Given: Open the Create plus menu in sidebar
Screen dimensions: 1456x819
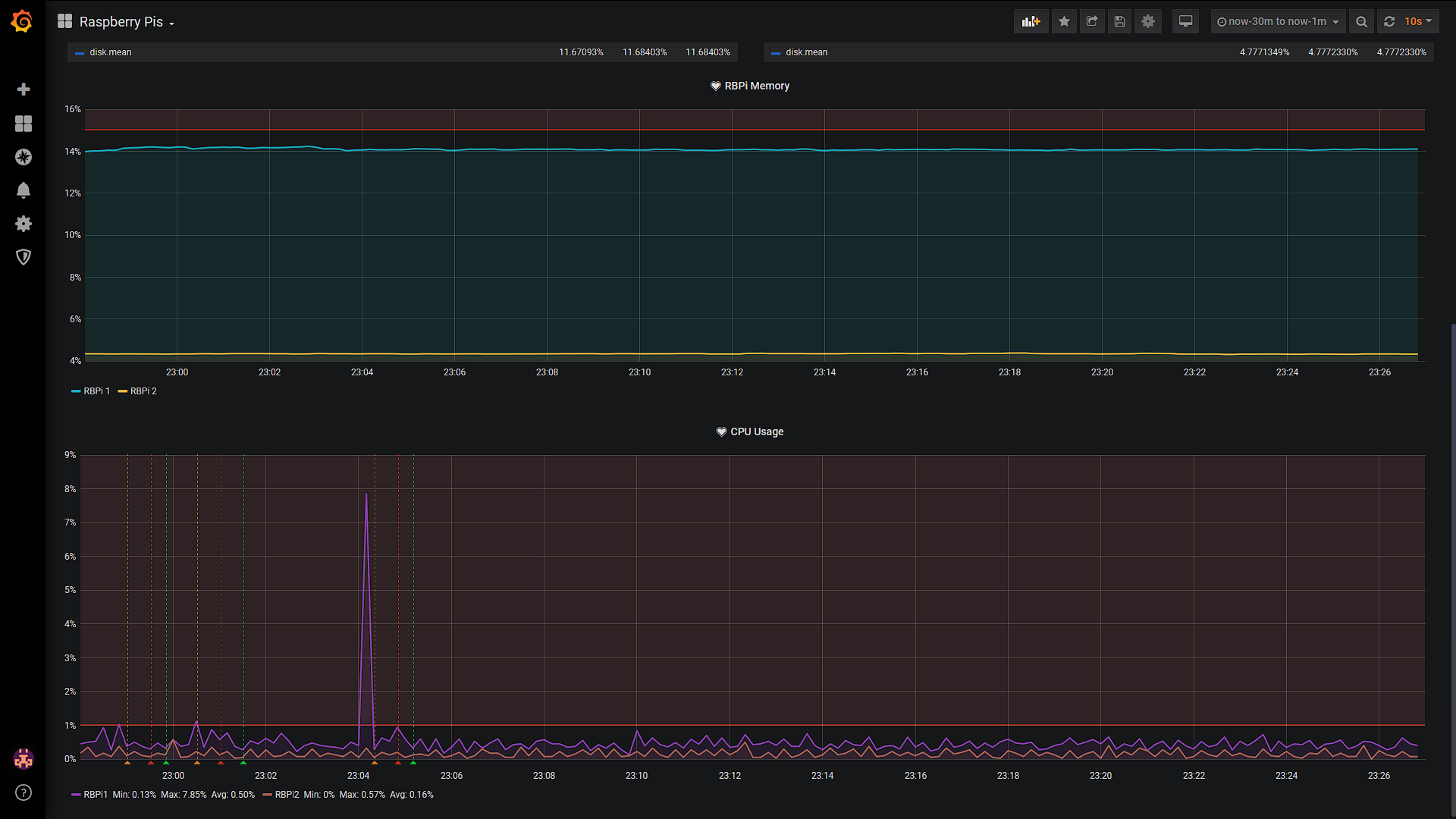Looking at the screenshot, I should tap(24, 89).
